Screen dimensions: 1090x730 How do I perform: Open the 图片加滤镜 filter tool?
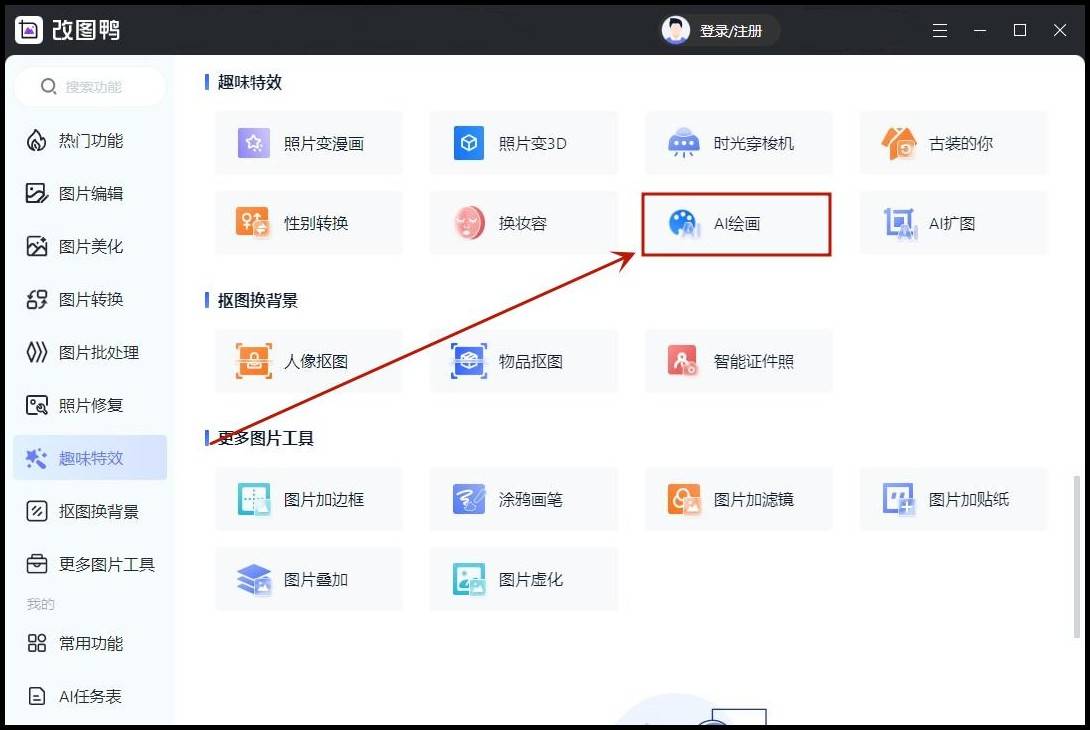(x=738, y=499)
